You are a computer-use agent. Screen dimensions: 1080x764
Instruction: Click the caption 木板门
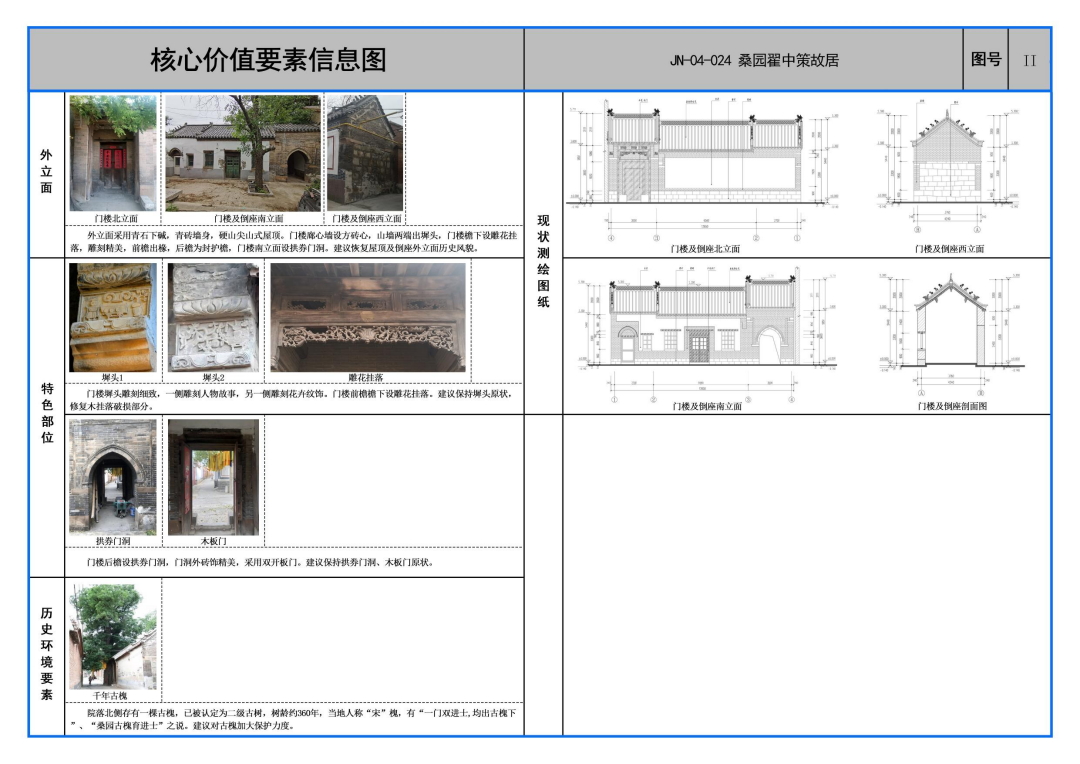tap(214, 541)
